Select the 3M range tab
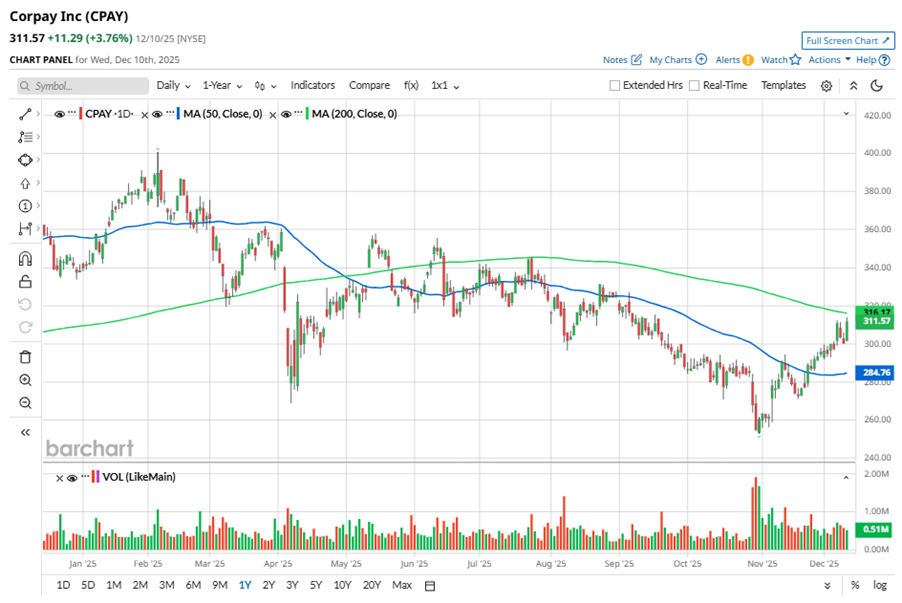Viewport: 902px width, 603px height. 167,585
